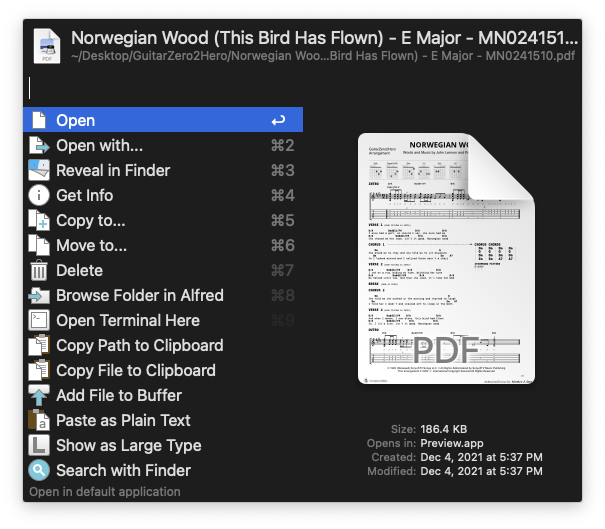Viewport: 605px width, 529px height.
Task: Click the Modified date Dec 4, 2021 value
Action: [x=482, y=471]
